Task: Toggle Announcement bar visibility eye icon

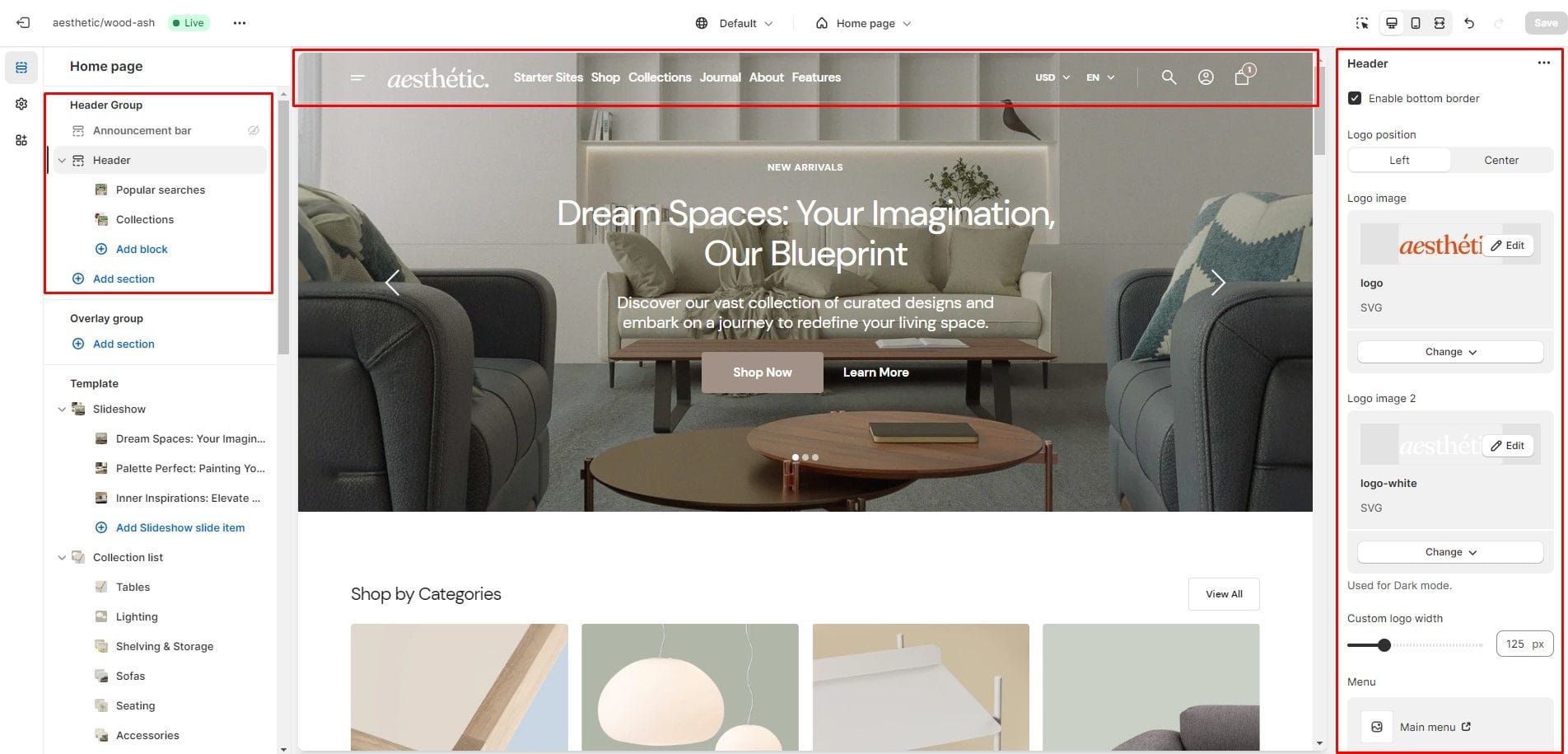Action: click(254, 130)
